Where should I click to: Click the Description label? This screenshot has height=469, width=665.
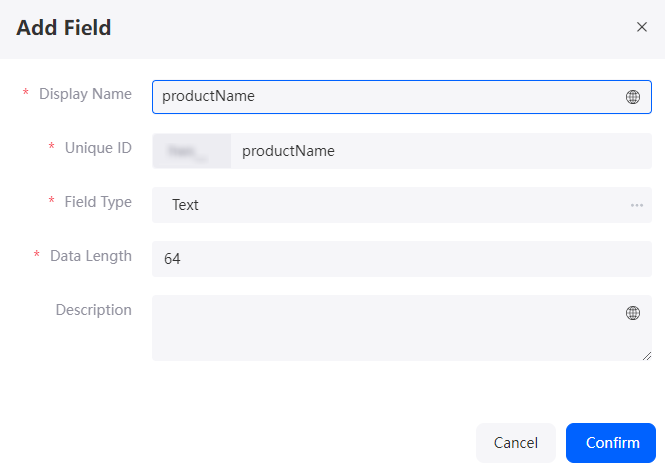(x=93, y=310)
